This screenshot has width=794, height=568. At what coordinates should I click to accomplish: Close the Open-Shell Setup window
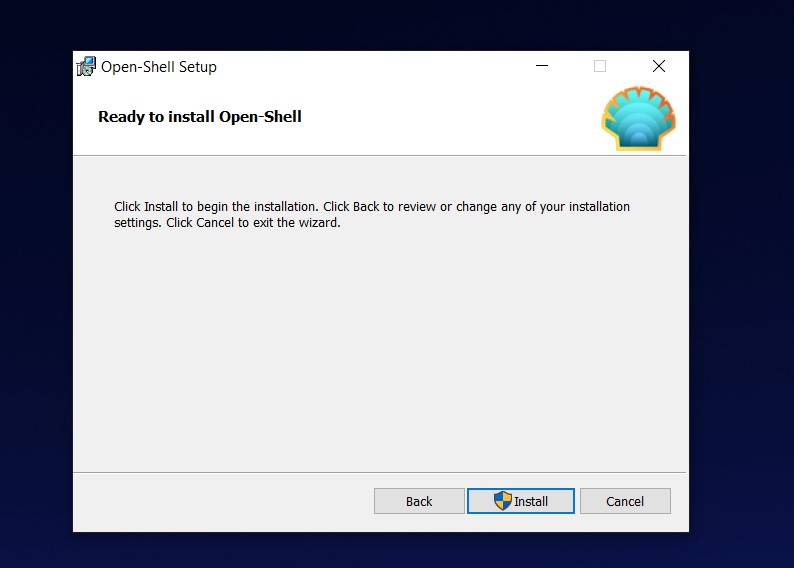tap(659, 66)
